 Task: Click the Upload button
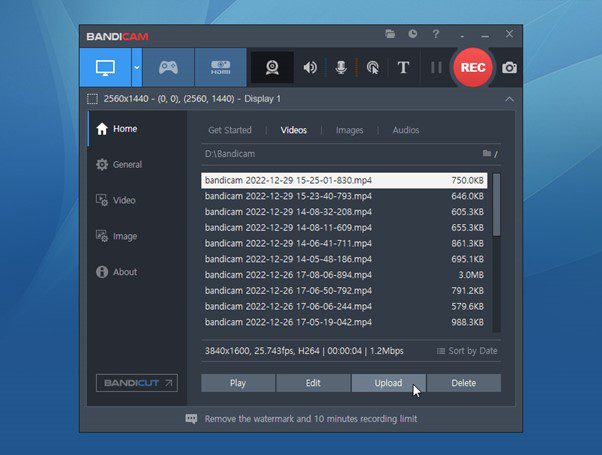click(x=389, y=383)
